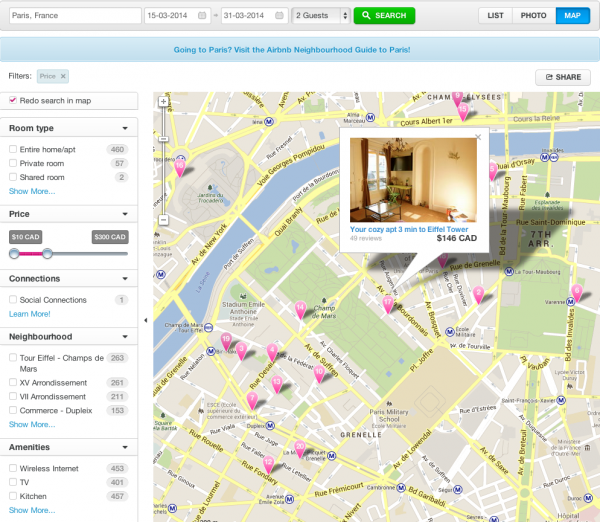Screen dimensions: 600x522
Task: Show more room type options
Action: tap(32, 191)
